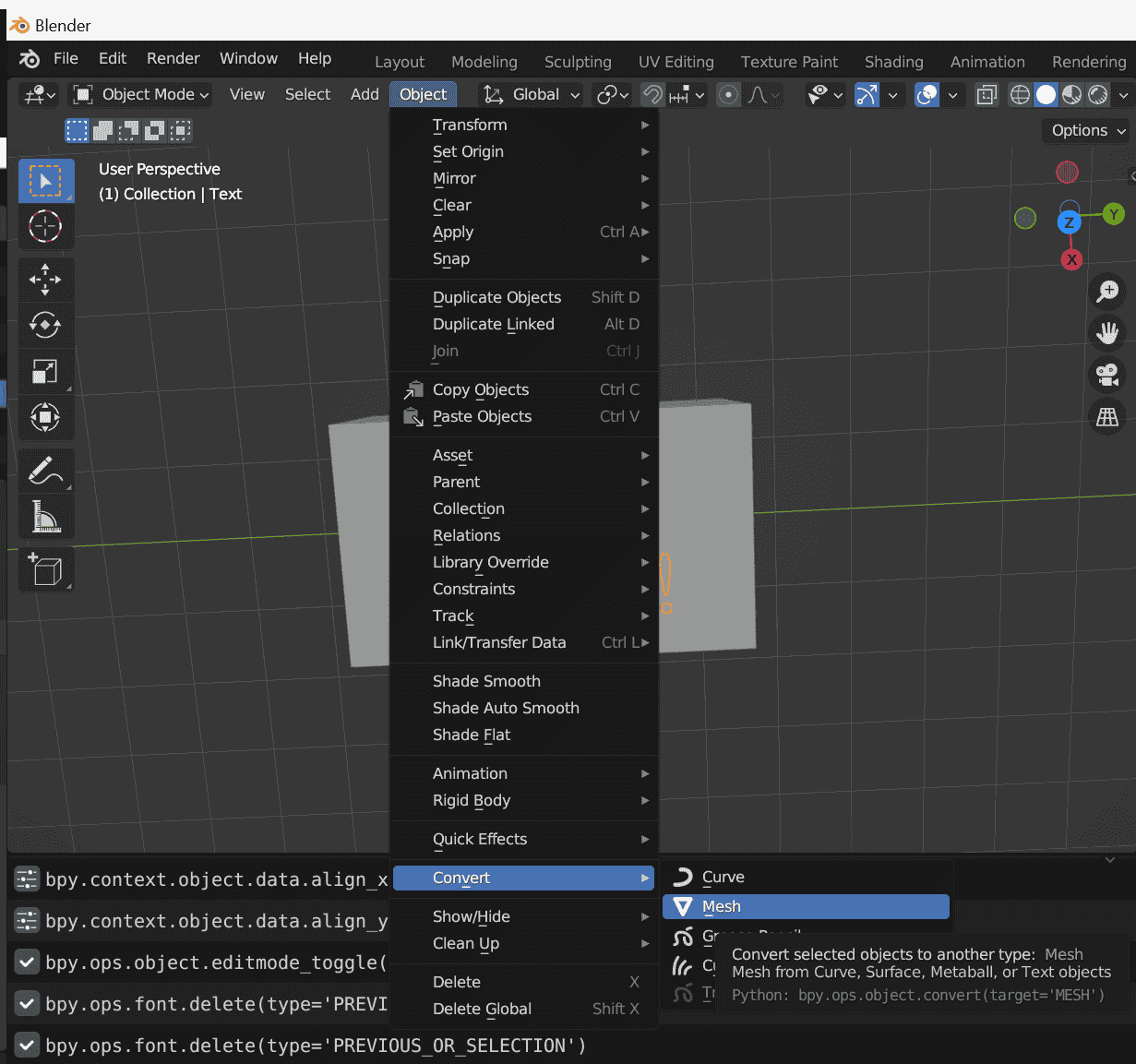Toggle viewport gizmos display
This screenshot has width=1136, height=1064.
tap(867, 94)
